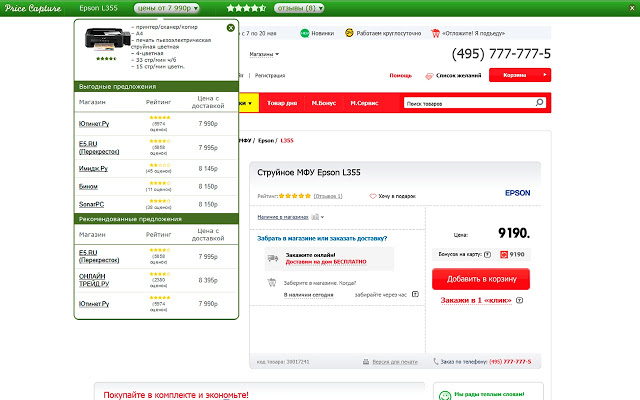Click the round-the-clock work icon
Viewport: 640px width, 400px height.
[349, 33]
